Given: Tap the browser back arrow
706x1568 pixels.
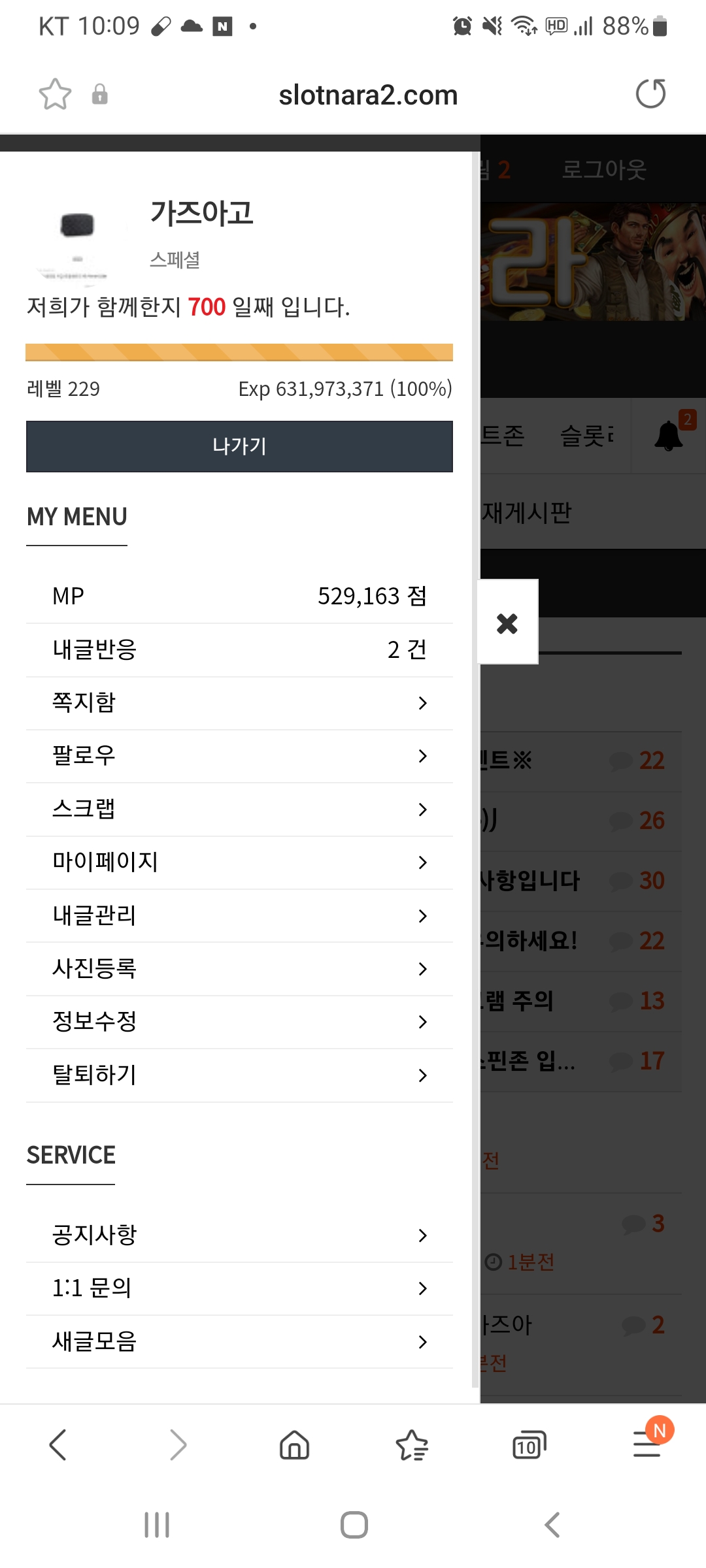Looking at the screenshot, I should [58, 1445].
